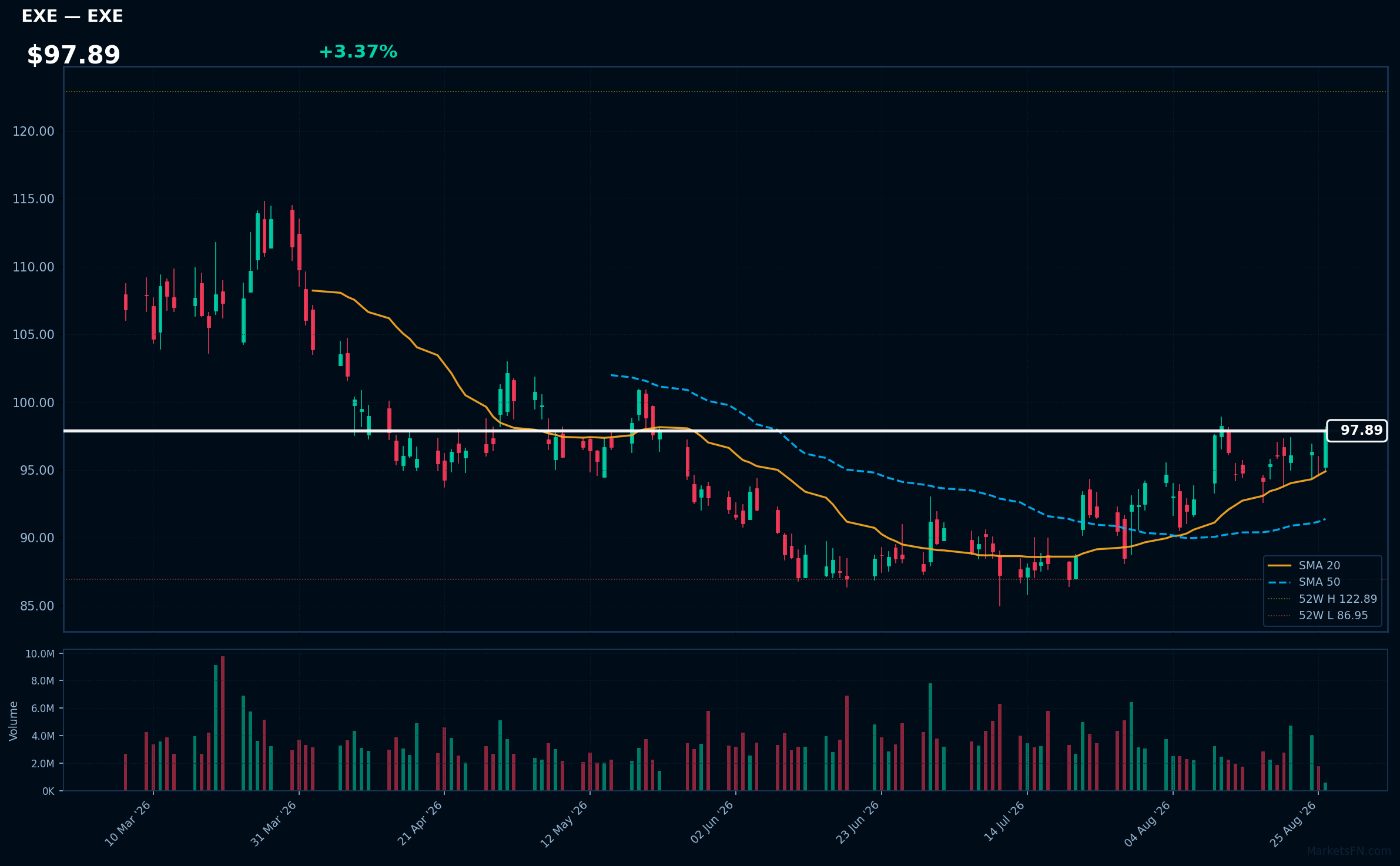Select 52W L 86.95 legend entry
This screenshot has height=866, width=1400.
1318,615
